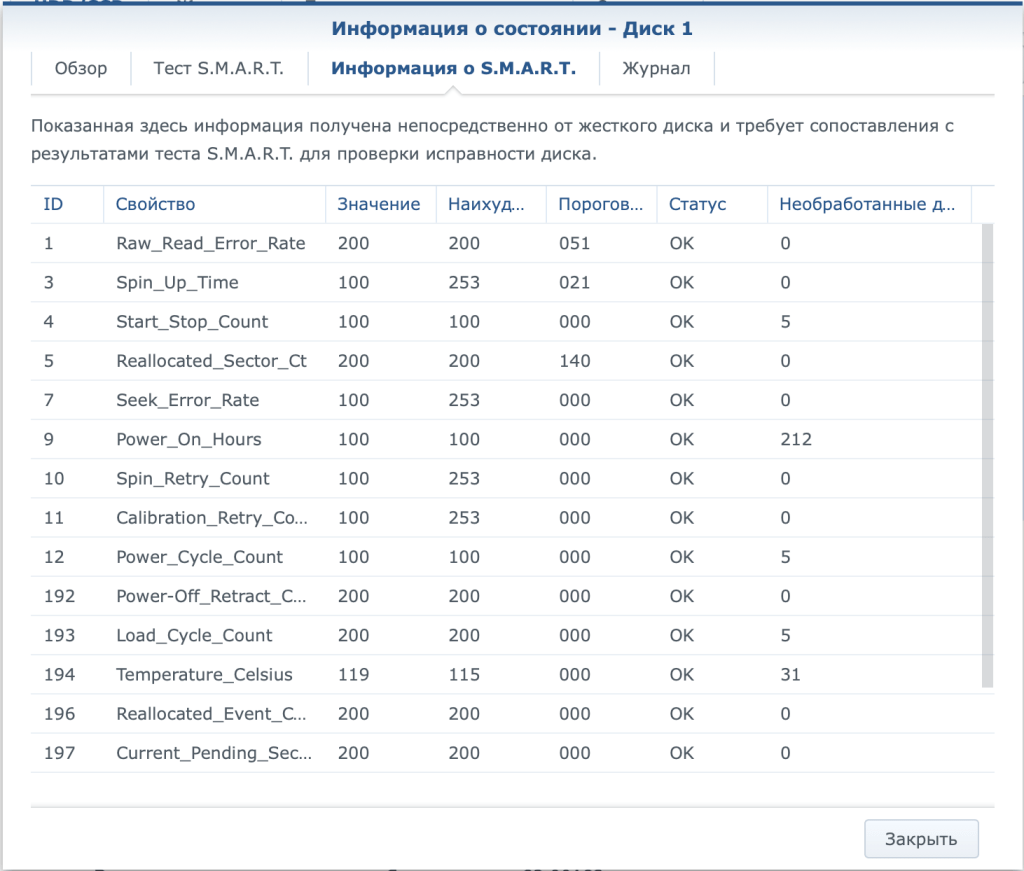Screen dimensions: 1024x871
Task: Click the Порогов... column header
Action: 601,204
